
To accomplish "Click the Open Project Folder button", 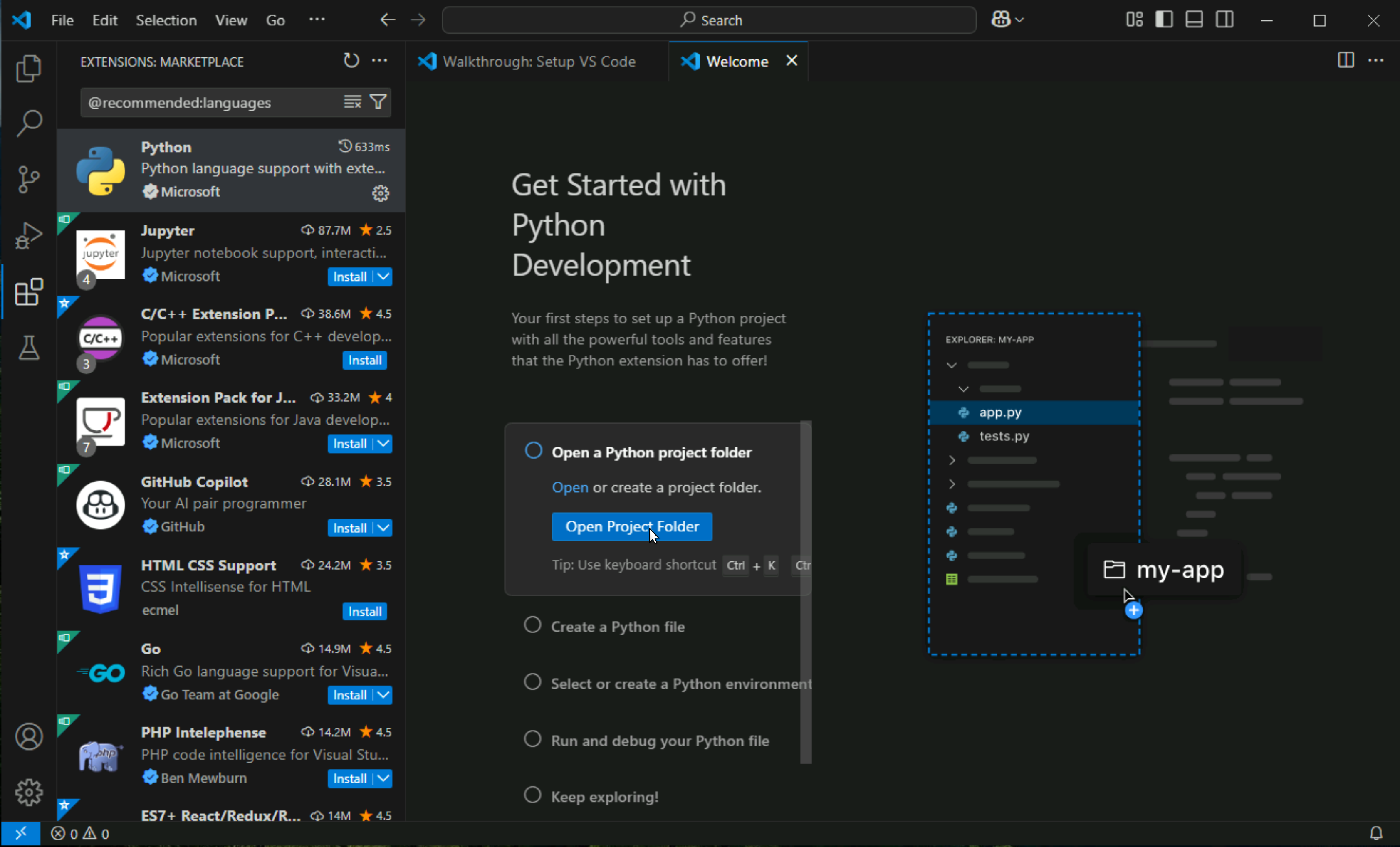I will [x=631, y=526].
